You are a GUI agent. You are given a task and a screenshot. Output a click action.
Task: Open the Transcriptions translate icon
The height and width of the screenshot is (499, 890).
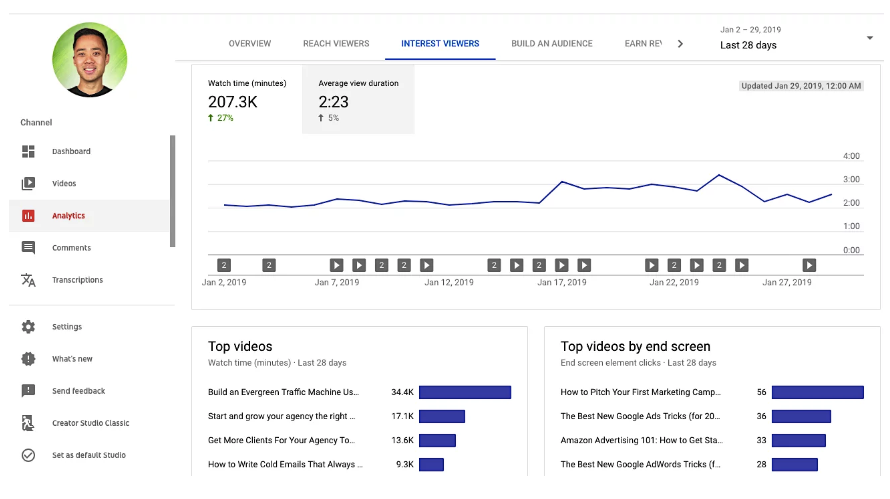point(28,280)
